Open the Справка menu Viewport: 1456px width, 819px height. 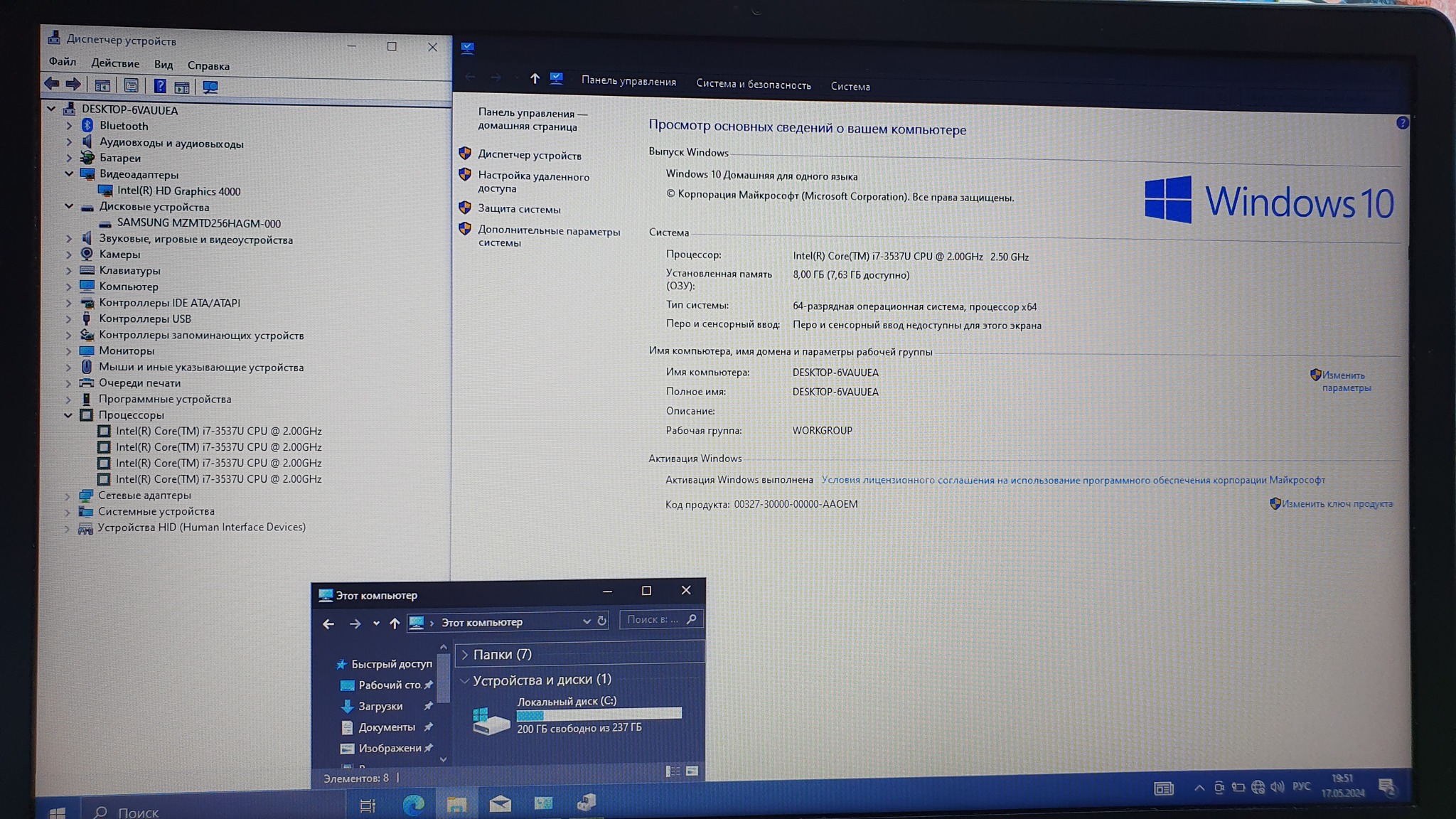(x=208, y=65)
